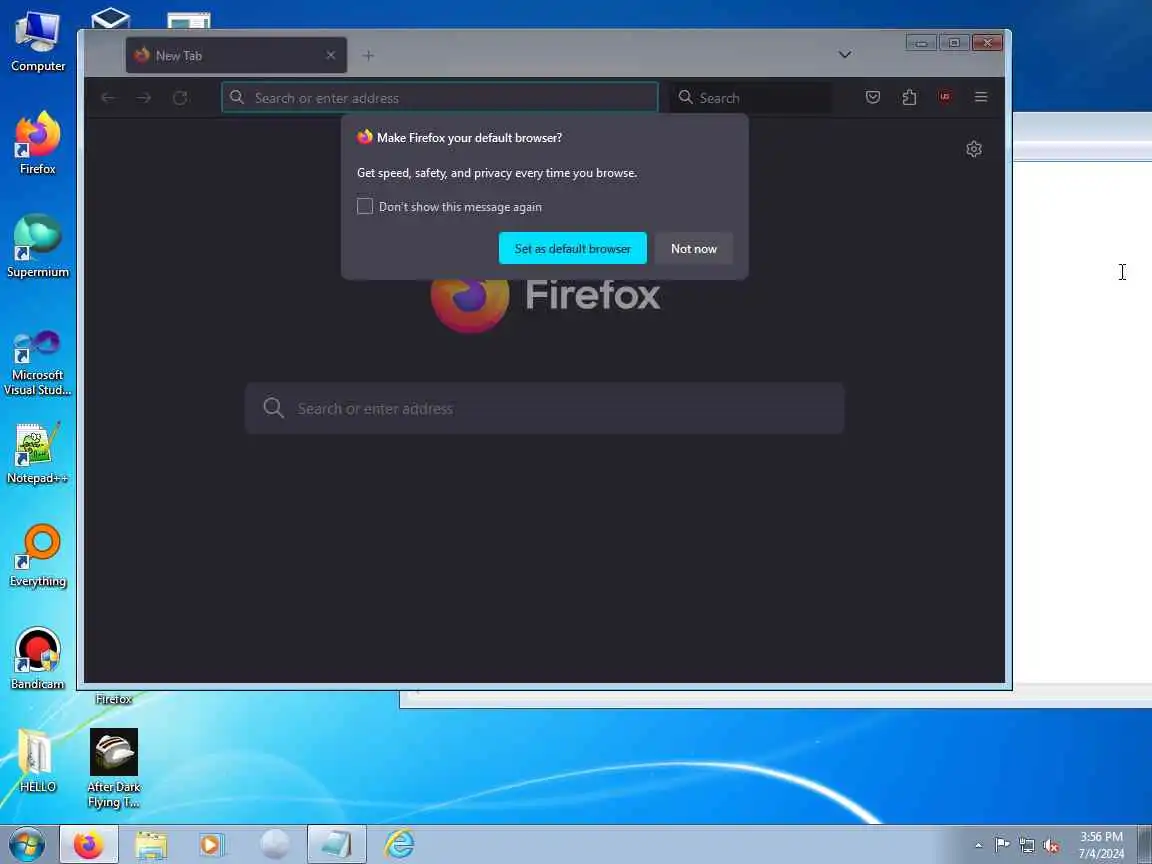Open the Extensions puzzle icon

click(x=909, y=97)
